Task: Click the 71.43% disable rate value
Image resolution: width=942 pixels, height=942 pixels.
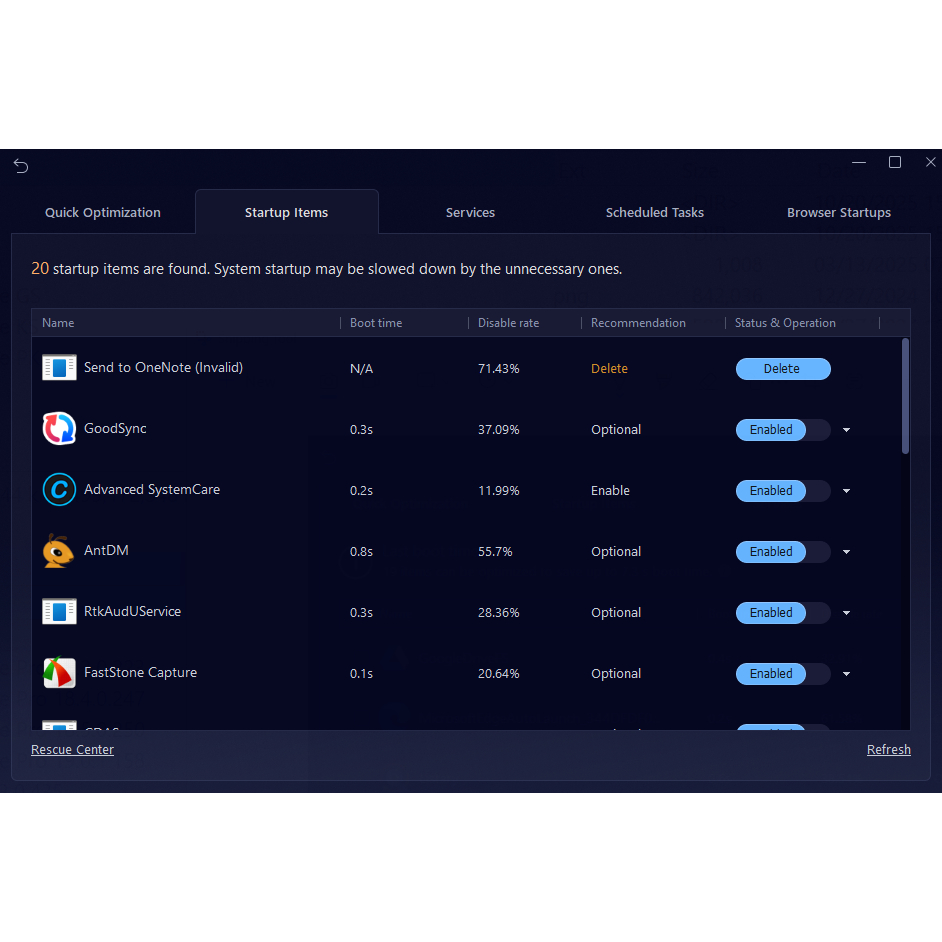Action: tap(499, 369)
